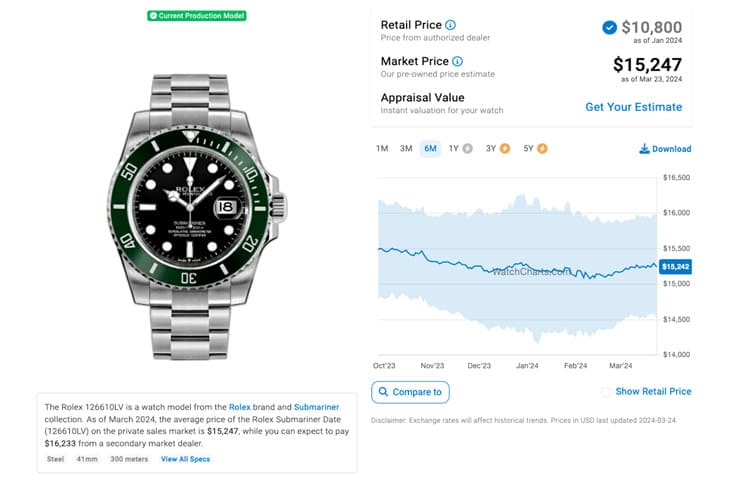
Task: Select the 6M chart range
Action: coord(430,149)
